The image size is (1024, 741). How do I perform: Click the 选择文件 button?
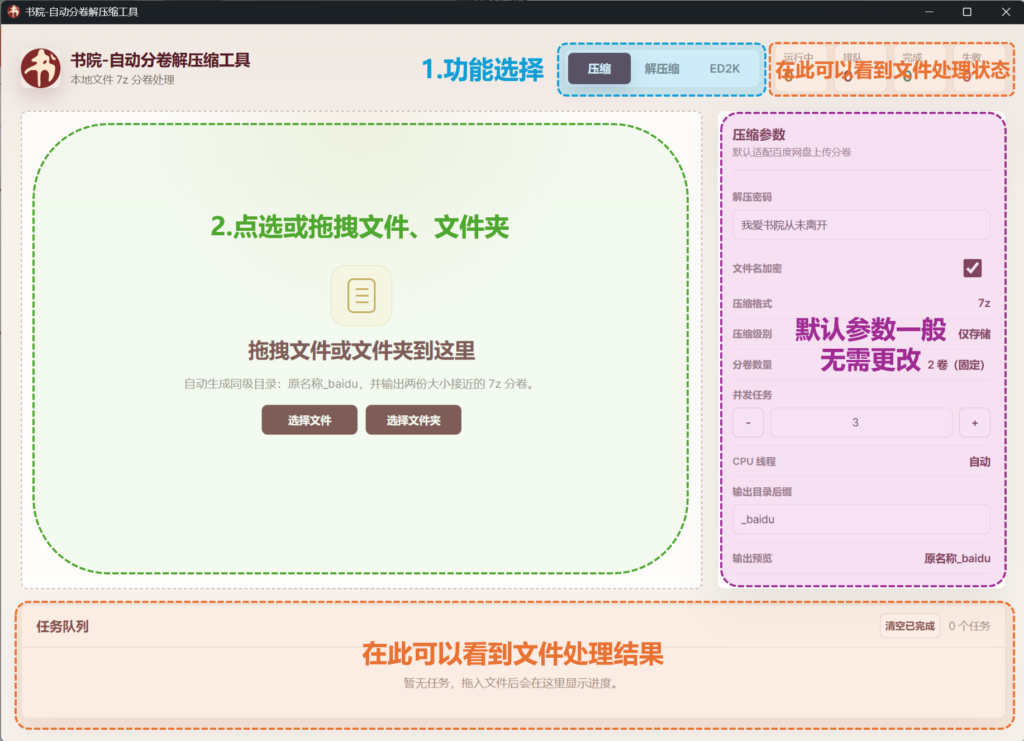[x=310, y=420]
